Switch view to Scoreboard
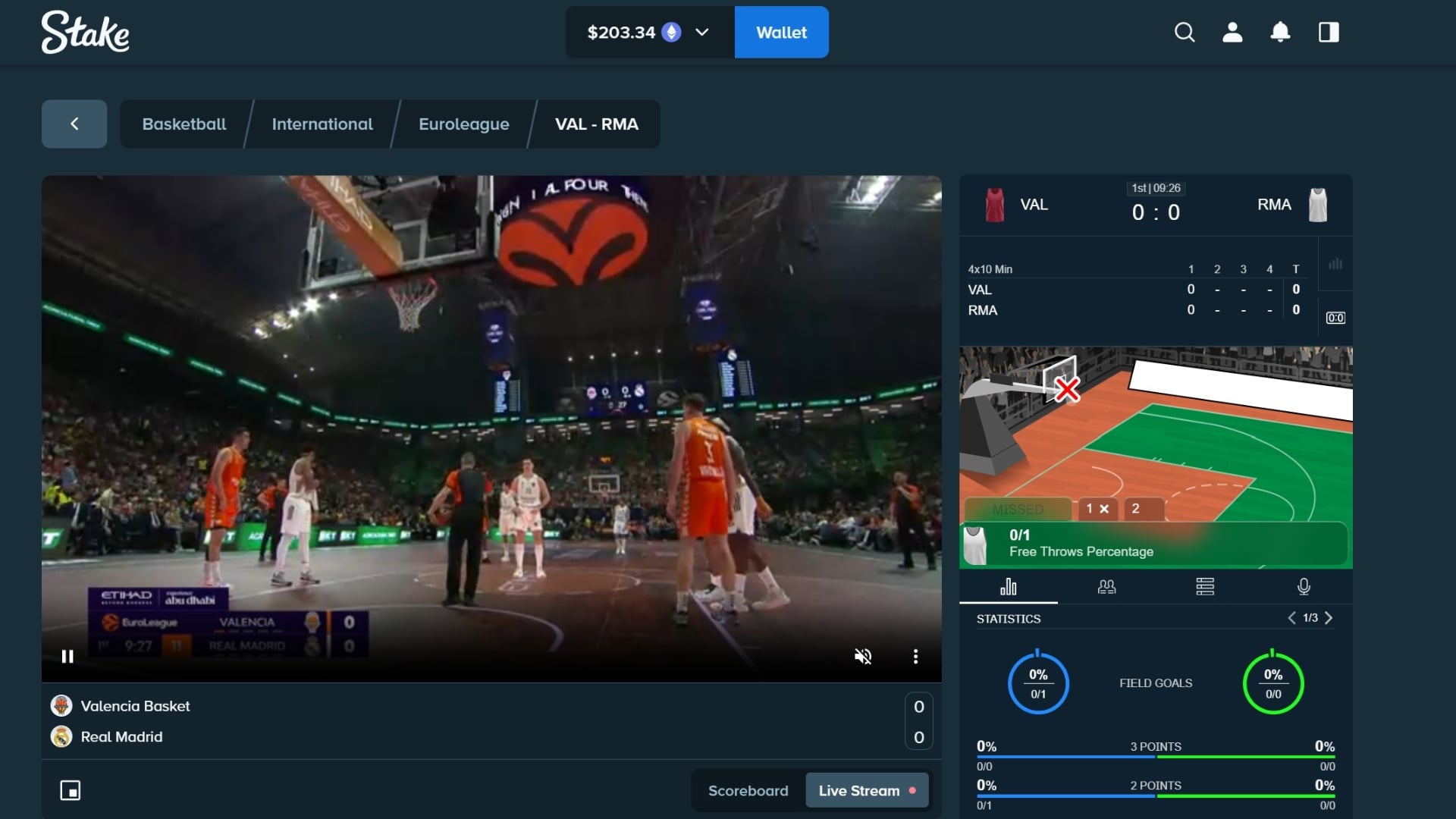 point(748,790)
